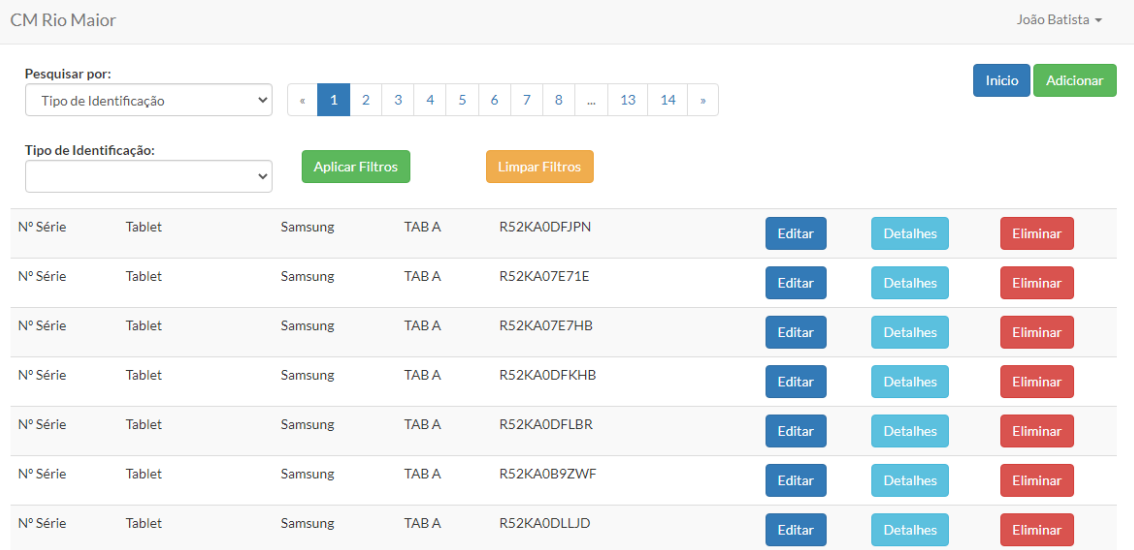Choose pagination page 8
Screen dimensions: 1134x550
558,100
